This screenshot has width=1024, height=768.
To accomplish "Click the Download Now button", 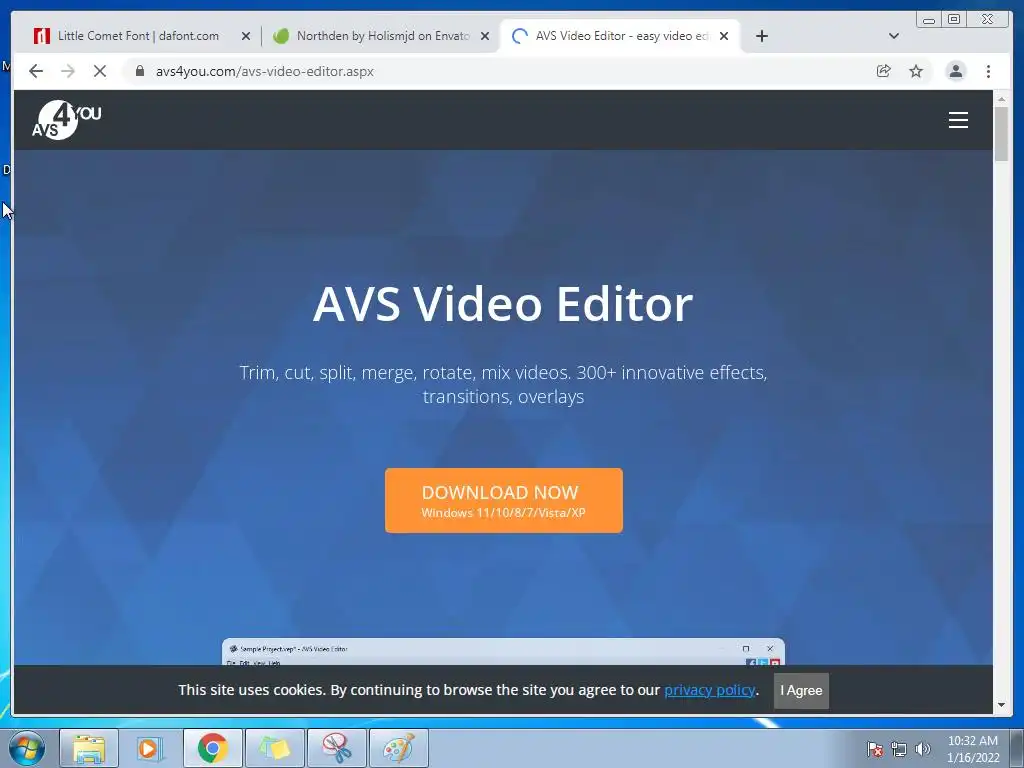I will pos(504,500).
